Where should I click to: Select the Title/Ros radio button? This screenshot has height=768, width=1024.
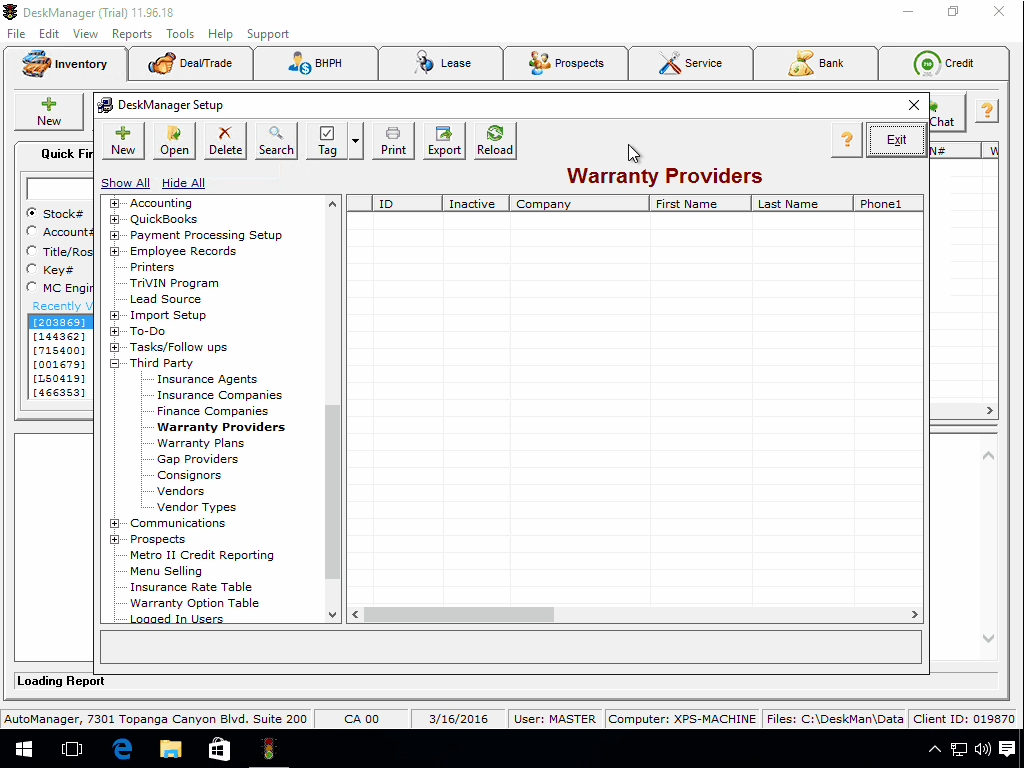click(31, 251)
